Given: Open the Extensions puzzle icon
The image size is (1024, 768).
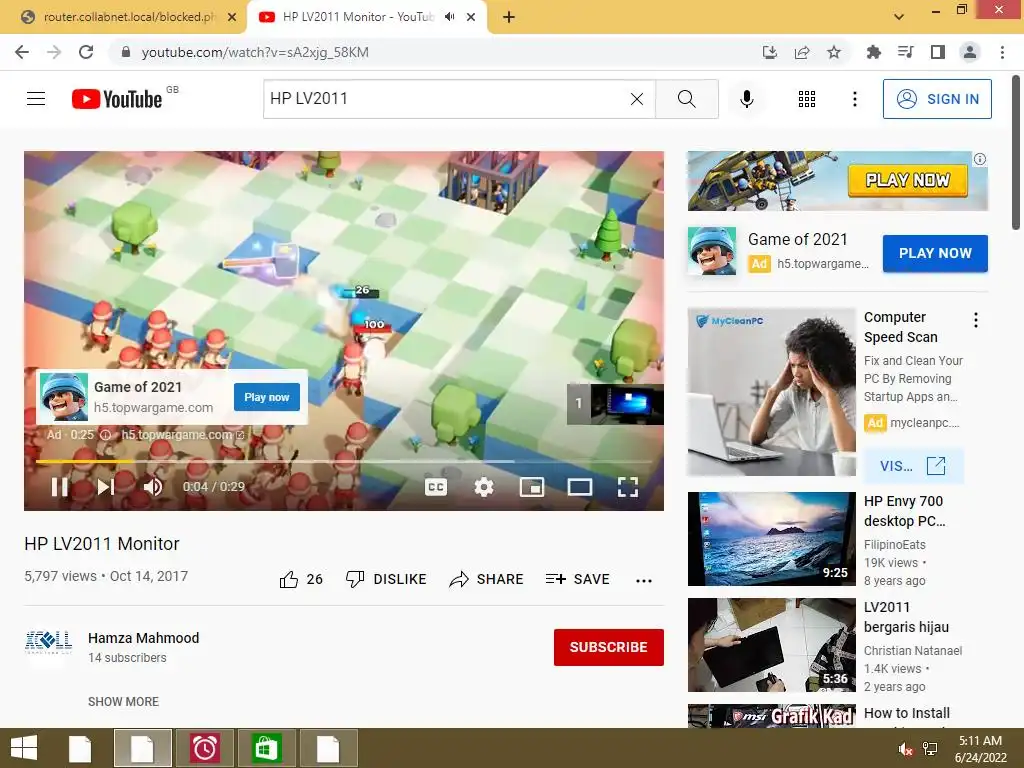Looking at the screenshot, I should 873,52.
